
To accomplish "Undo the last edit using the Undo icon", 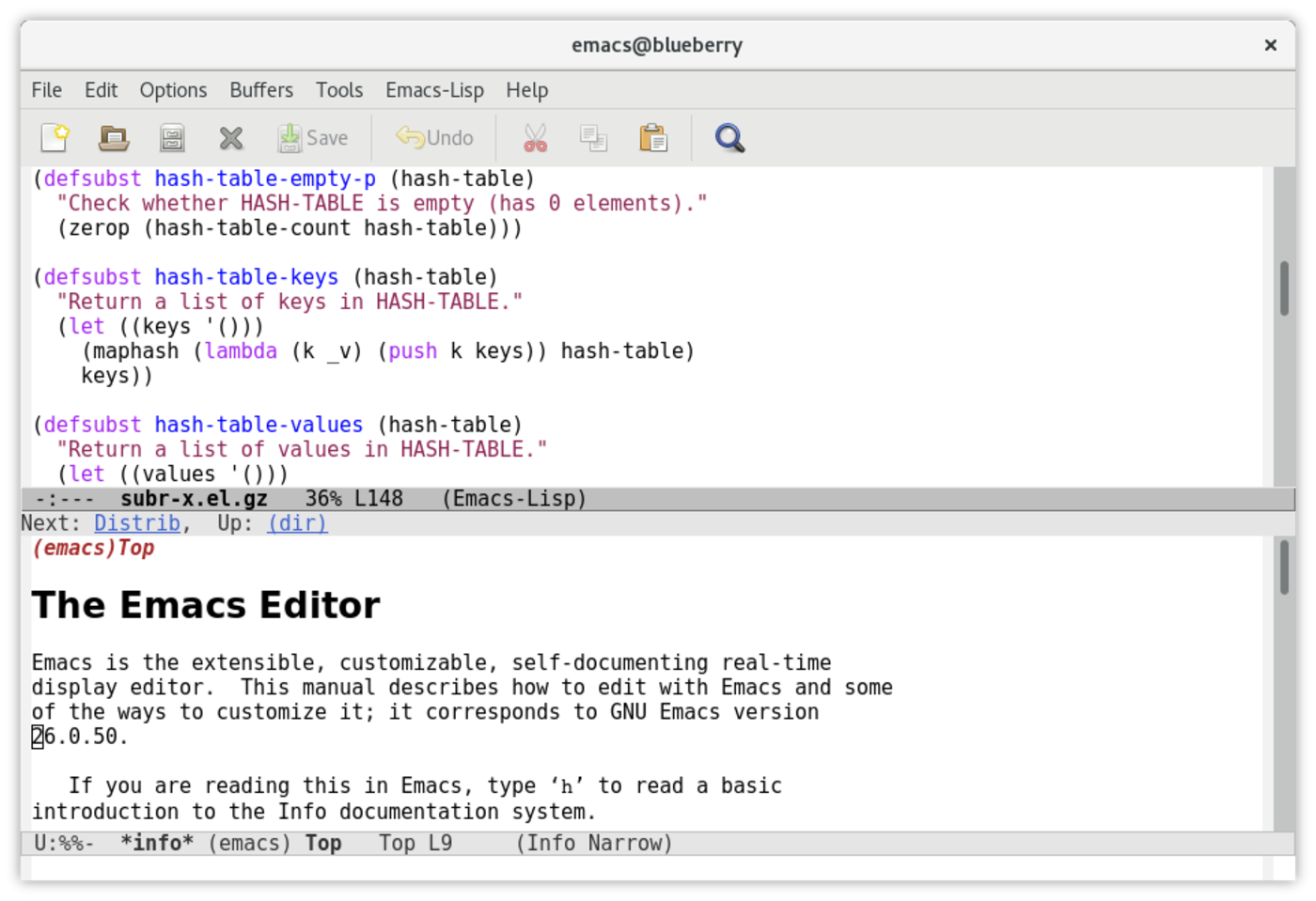I will pos(434,137).
